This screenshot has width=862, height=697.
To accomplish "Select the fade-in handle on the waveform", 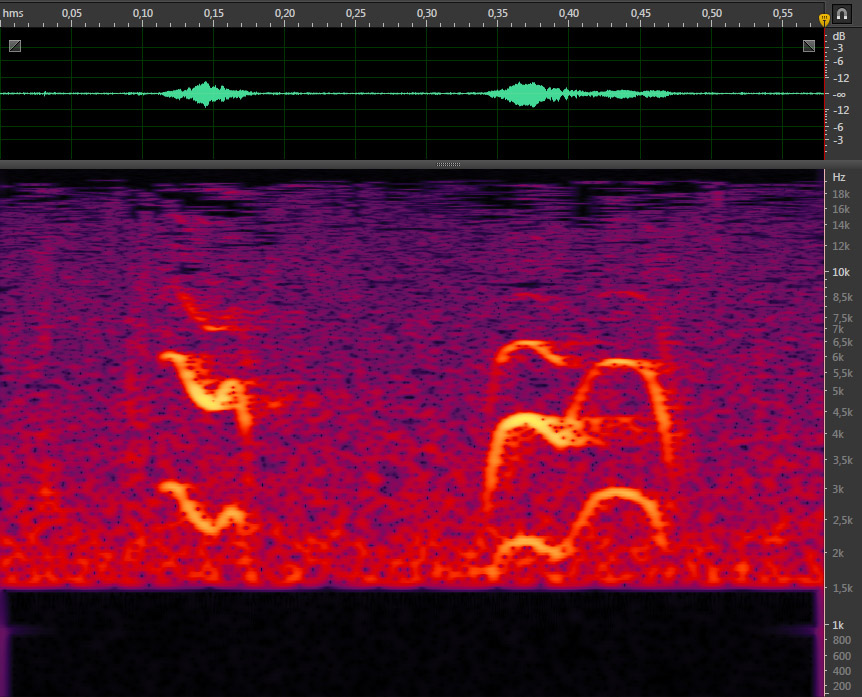I will tap(15, 46).
